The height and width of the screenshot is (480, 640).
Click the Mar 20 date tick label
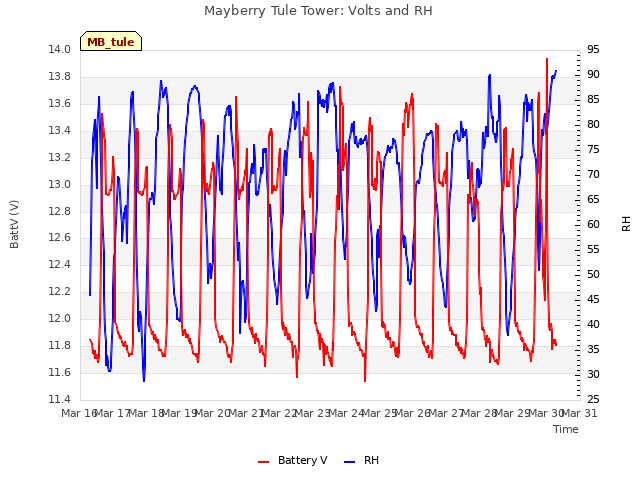(x=213, y=413)
